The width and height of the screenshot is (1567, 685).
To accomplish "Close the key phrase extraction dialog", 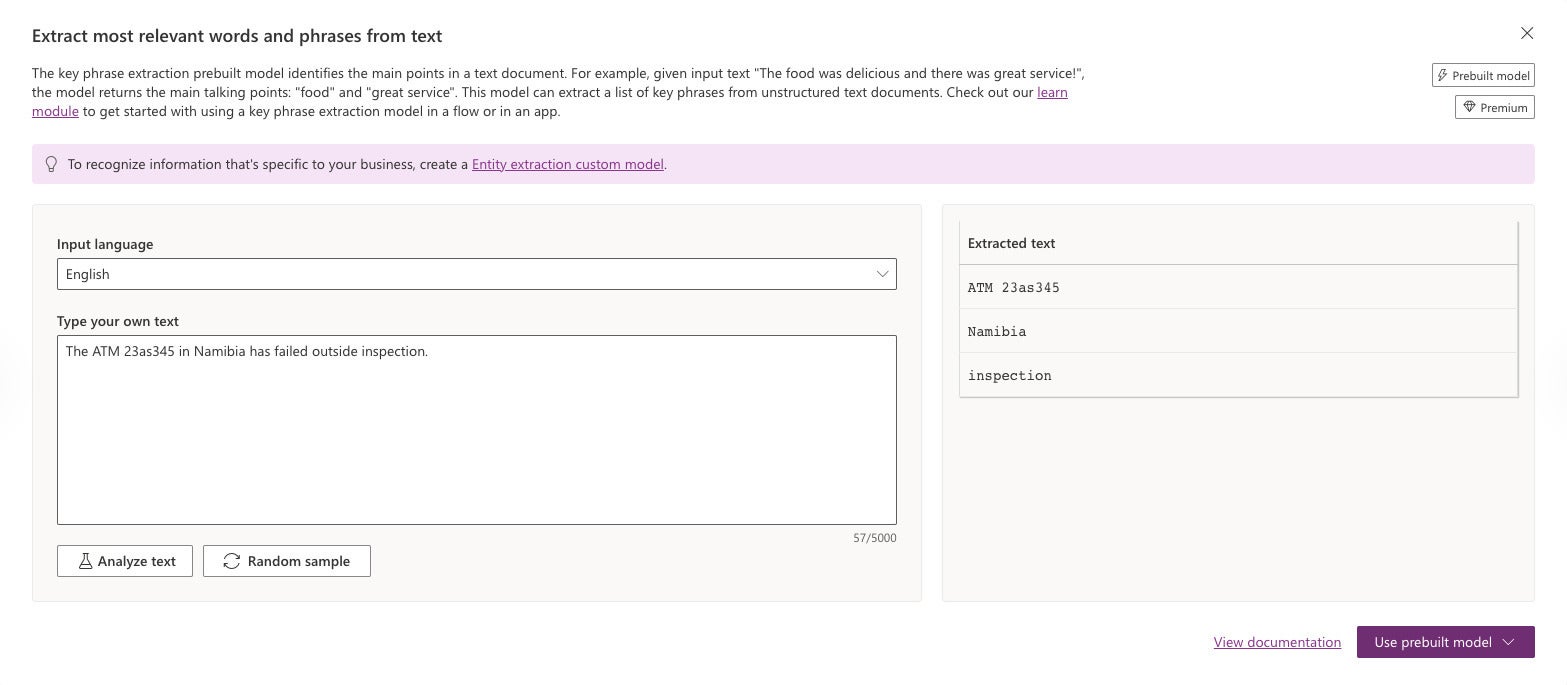I will pos(1527,33).
